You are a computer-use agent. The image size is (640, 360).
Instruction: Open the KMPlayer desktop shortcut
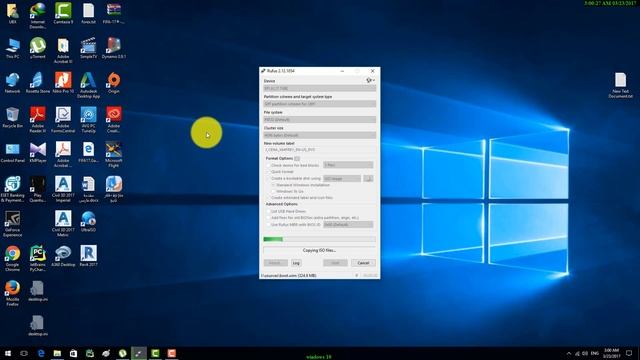pyautogui.click(x=38, y=153)
